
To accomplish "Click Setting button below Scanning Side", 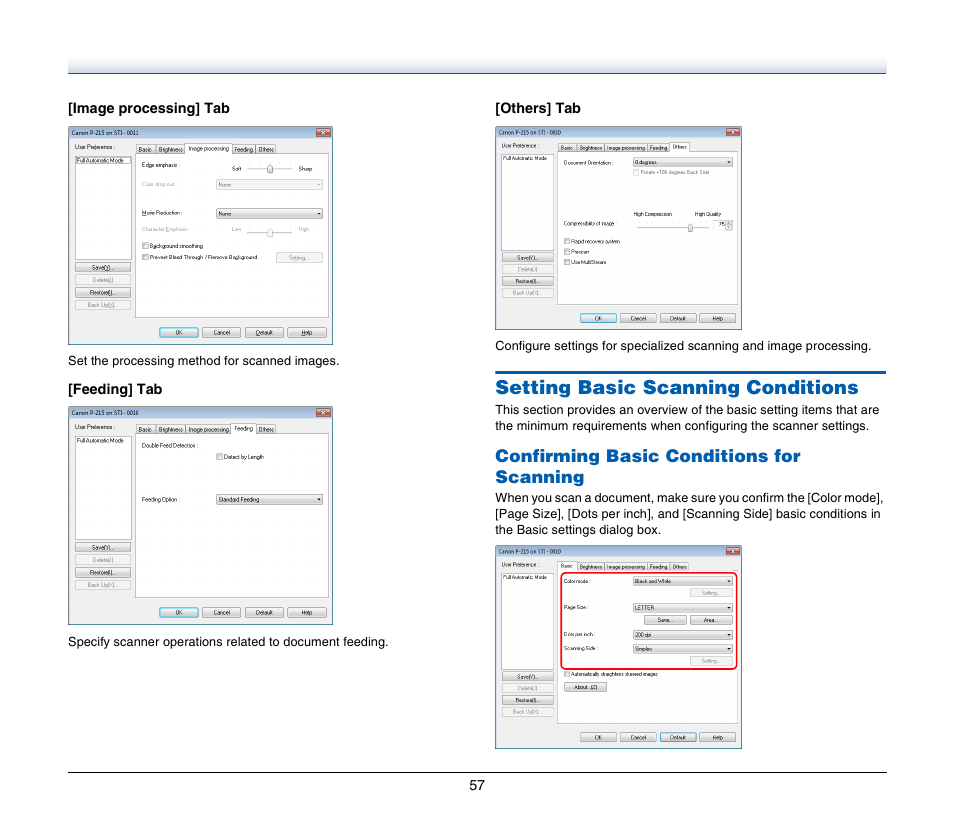I will [711, 661].
